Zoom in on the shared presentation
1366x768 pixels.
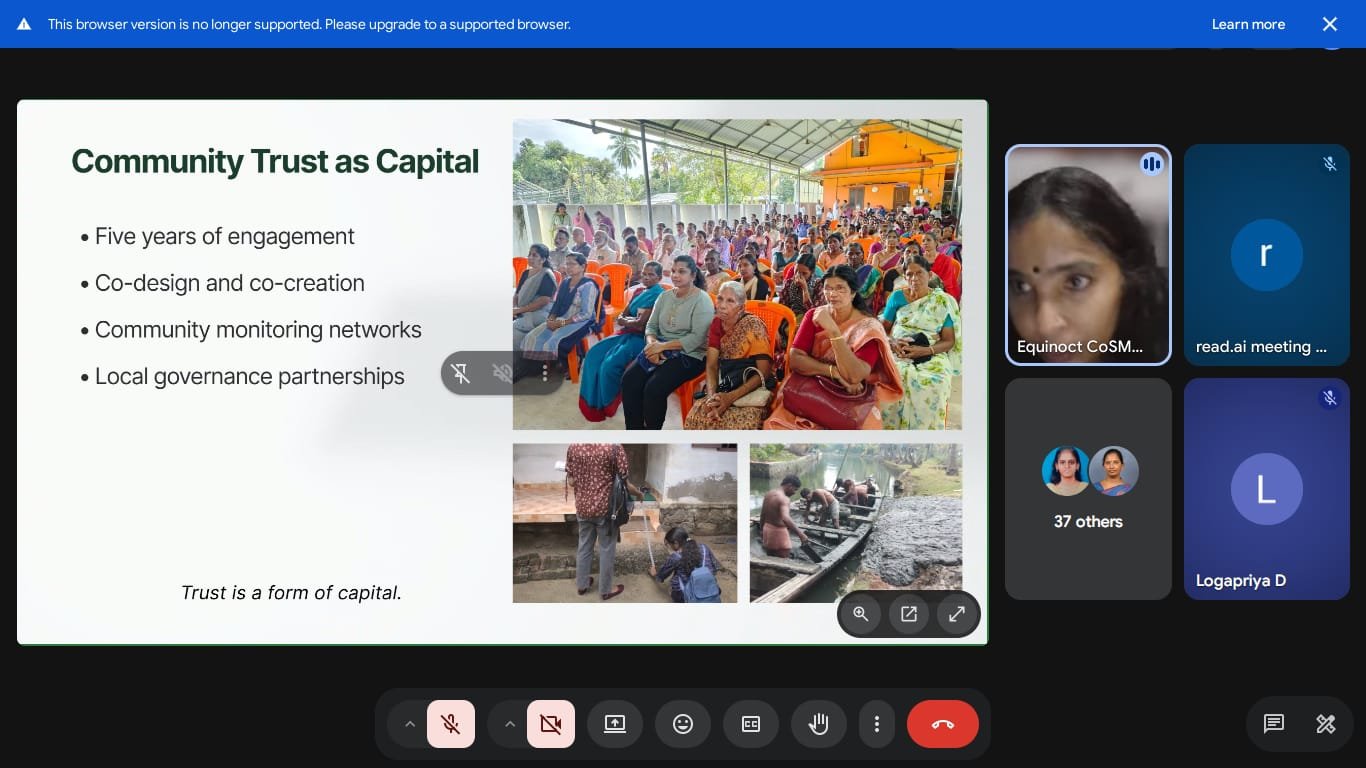pos(861,614)
